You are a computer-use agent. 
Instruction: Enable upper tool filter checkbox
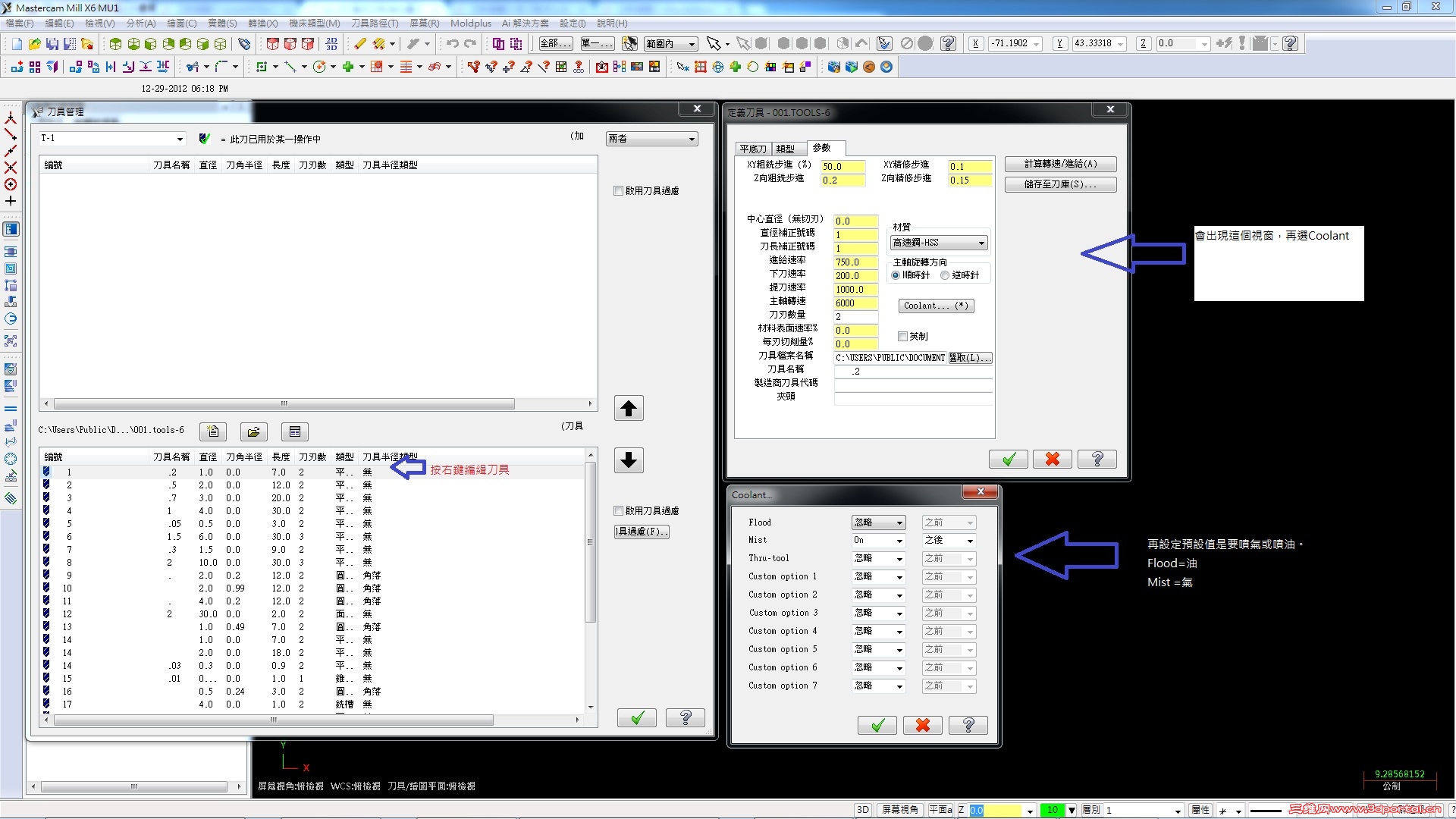click(x=619, y=191)
